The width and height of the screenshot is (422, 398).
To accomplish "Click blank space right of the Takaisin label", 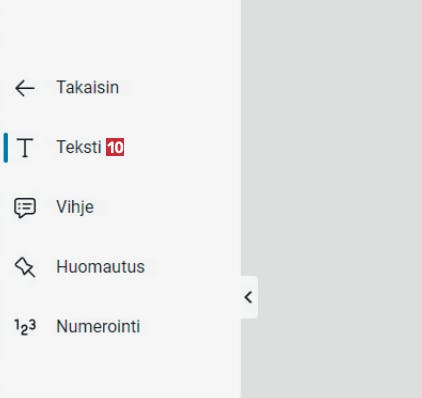I will [180, 87].
